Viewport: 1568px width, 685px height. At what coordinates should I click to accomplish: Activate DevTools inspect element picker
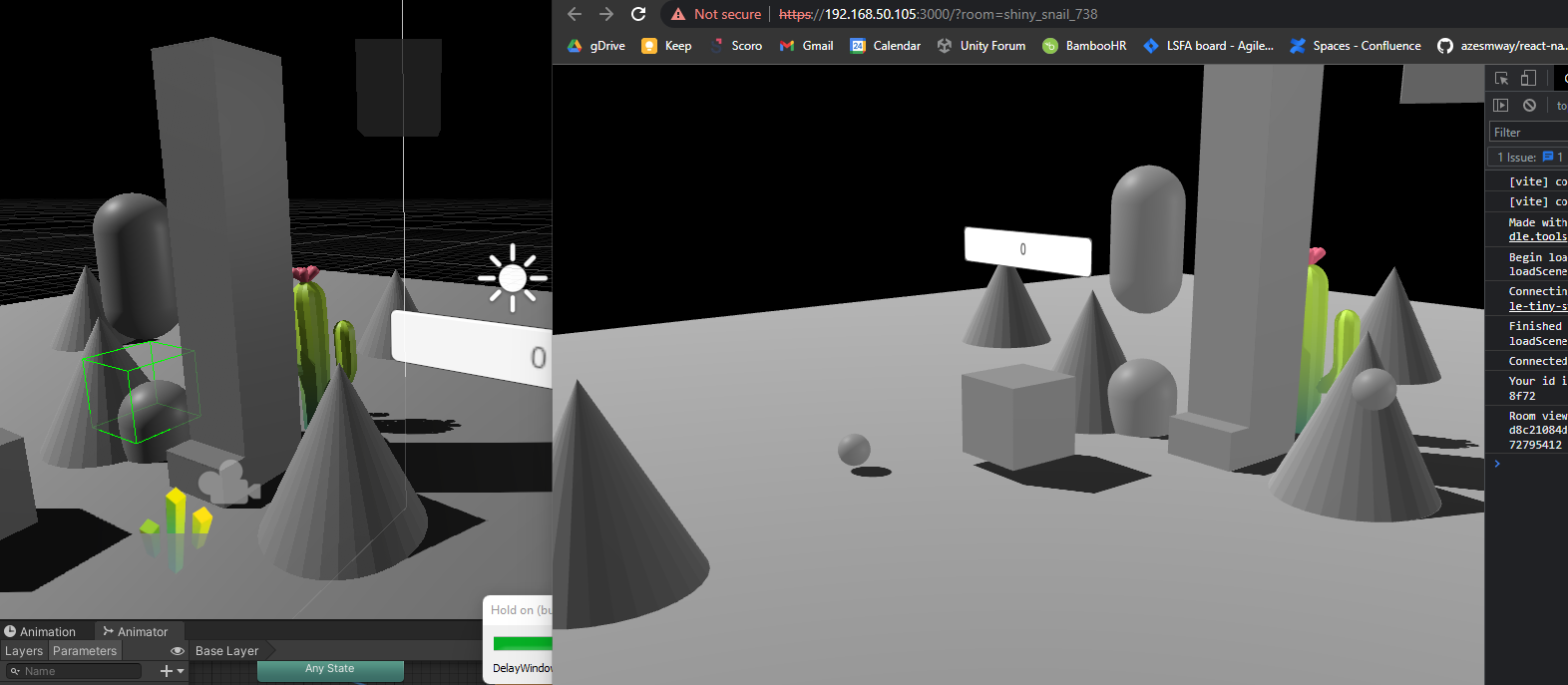(1501, 78)
